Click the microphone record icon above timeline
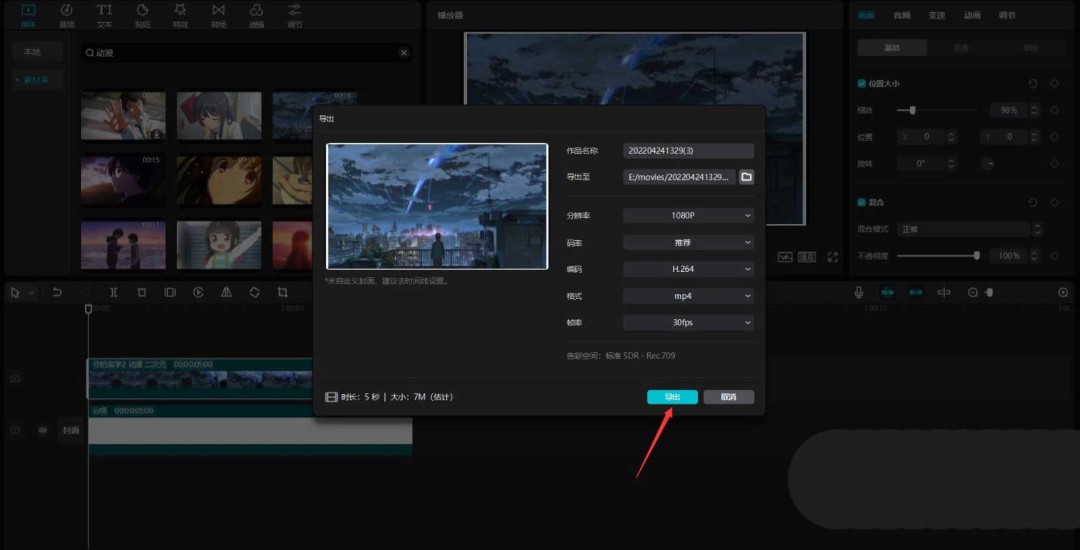This screenshot has height=550, width=1080. coord(858,292)
